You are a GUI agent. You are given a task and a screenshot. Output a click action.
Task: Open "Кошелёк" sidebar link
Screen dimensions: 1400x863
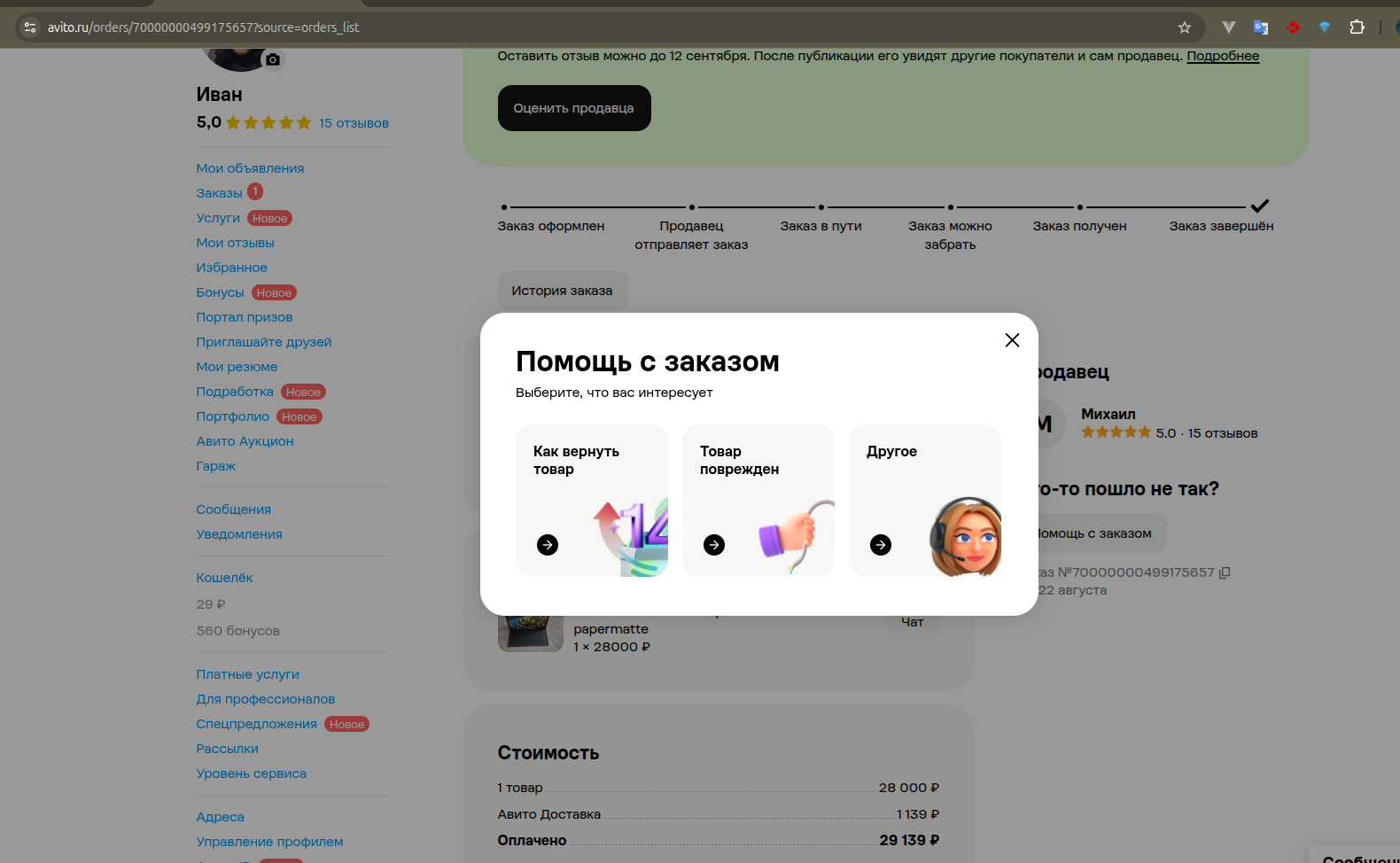click(x=224, y=578)
